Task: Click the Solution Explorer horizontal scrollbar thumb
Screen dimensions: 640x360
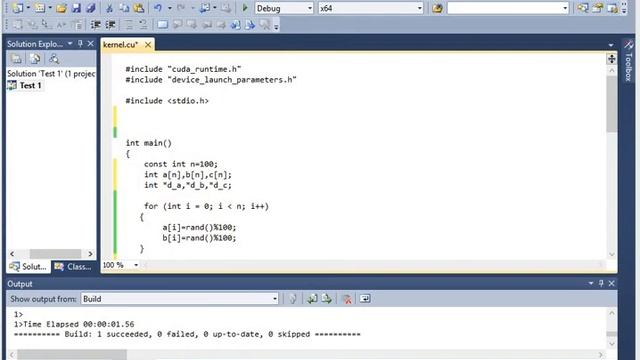Action: pyautogui.click(x=55, y=254)
